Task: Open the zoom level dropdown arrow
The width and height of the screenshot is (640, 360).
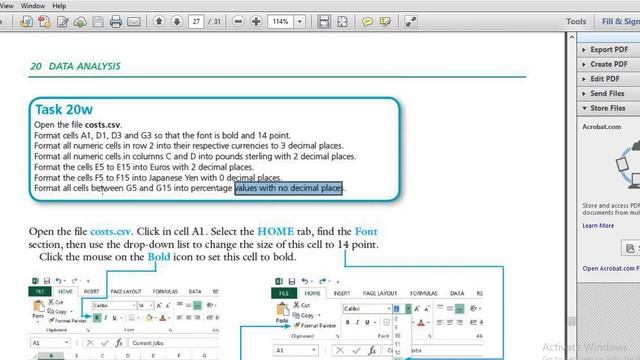Action: pyautogui.click(x=300, y=22)
